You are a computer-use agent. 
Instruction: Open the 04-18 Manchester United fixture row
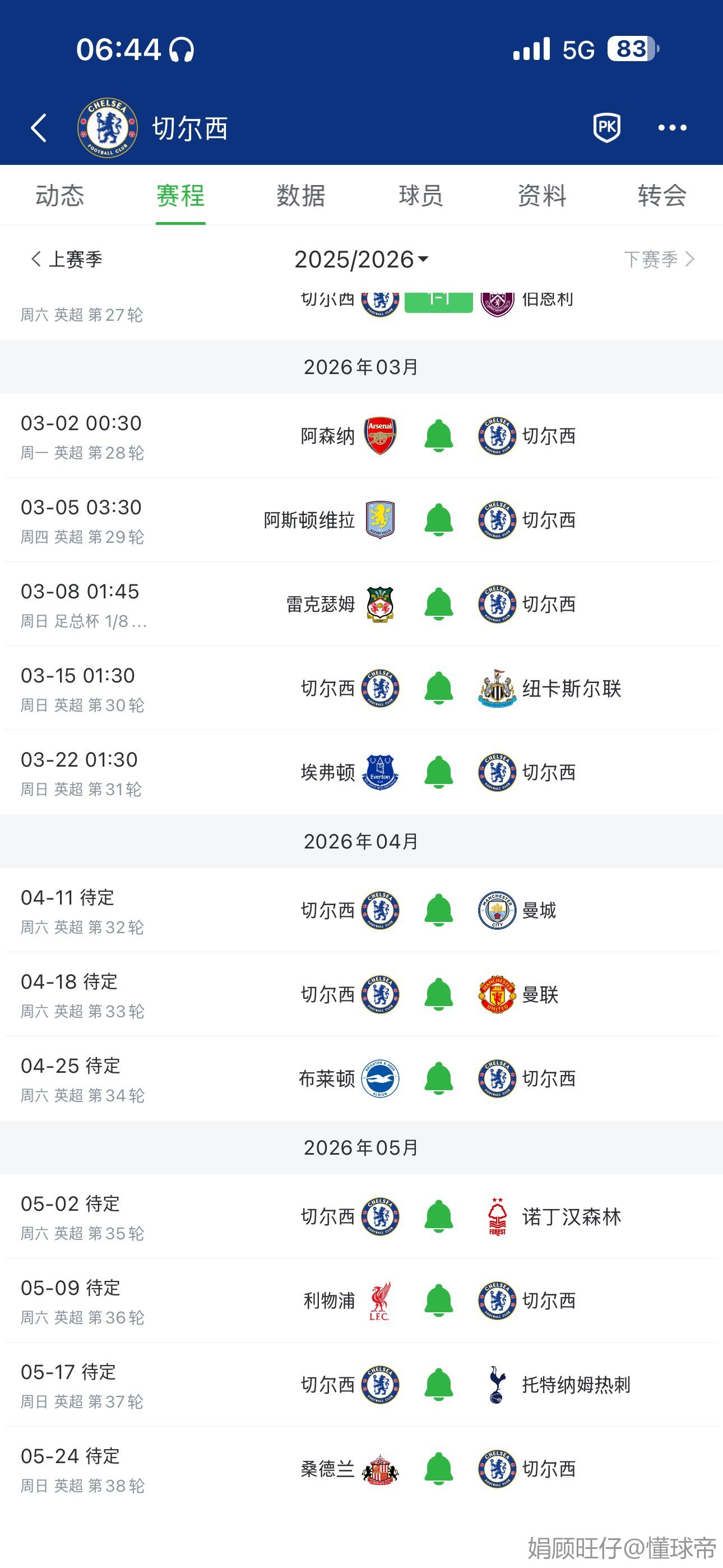pyautogui.click(x=361, y=995)
